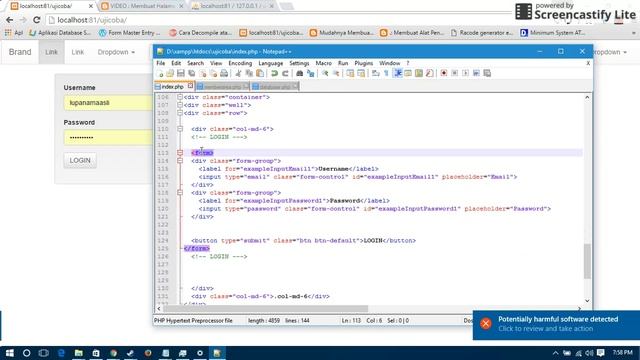Close the index.php tab with its X
This screenshot has height=360, width=640.
point(190,86)
